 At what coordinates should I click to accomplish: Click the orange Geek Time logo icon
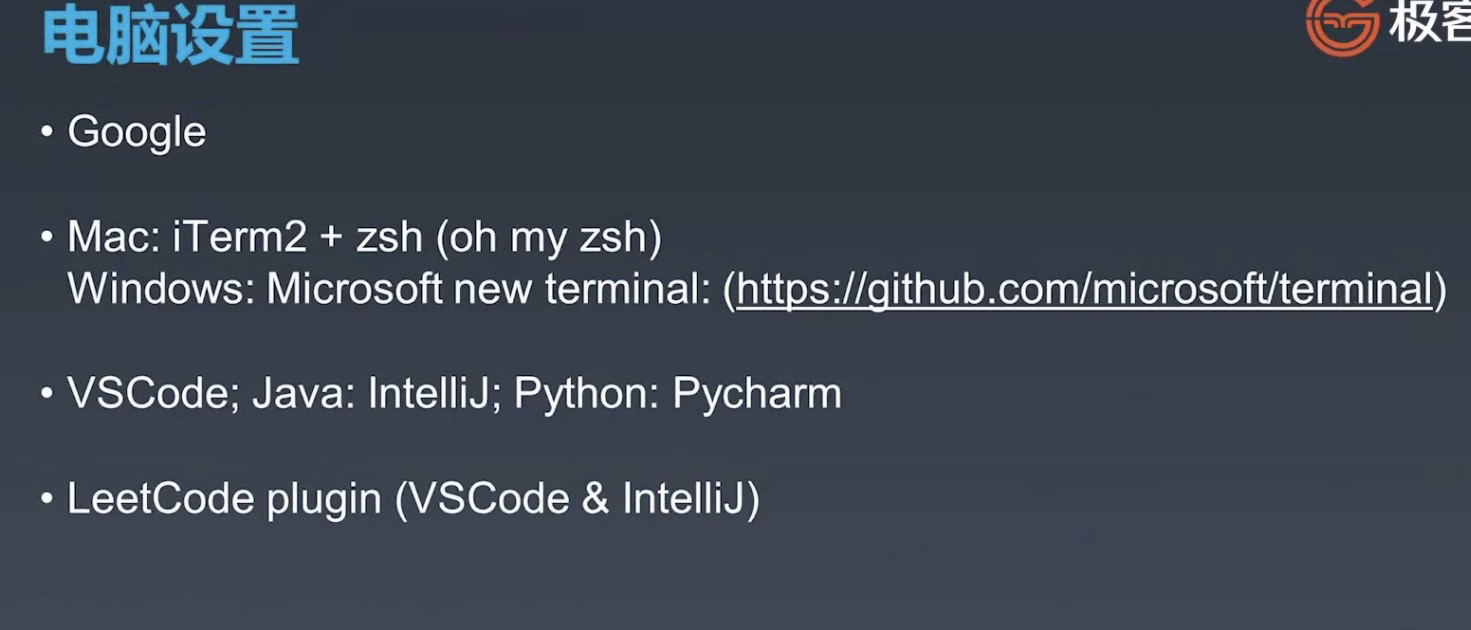pyautogui.click(x=1341, y=25)
